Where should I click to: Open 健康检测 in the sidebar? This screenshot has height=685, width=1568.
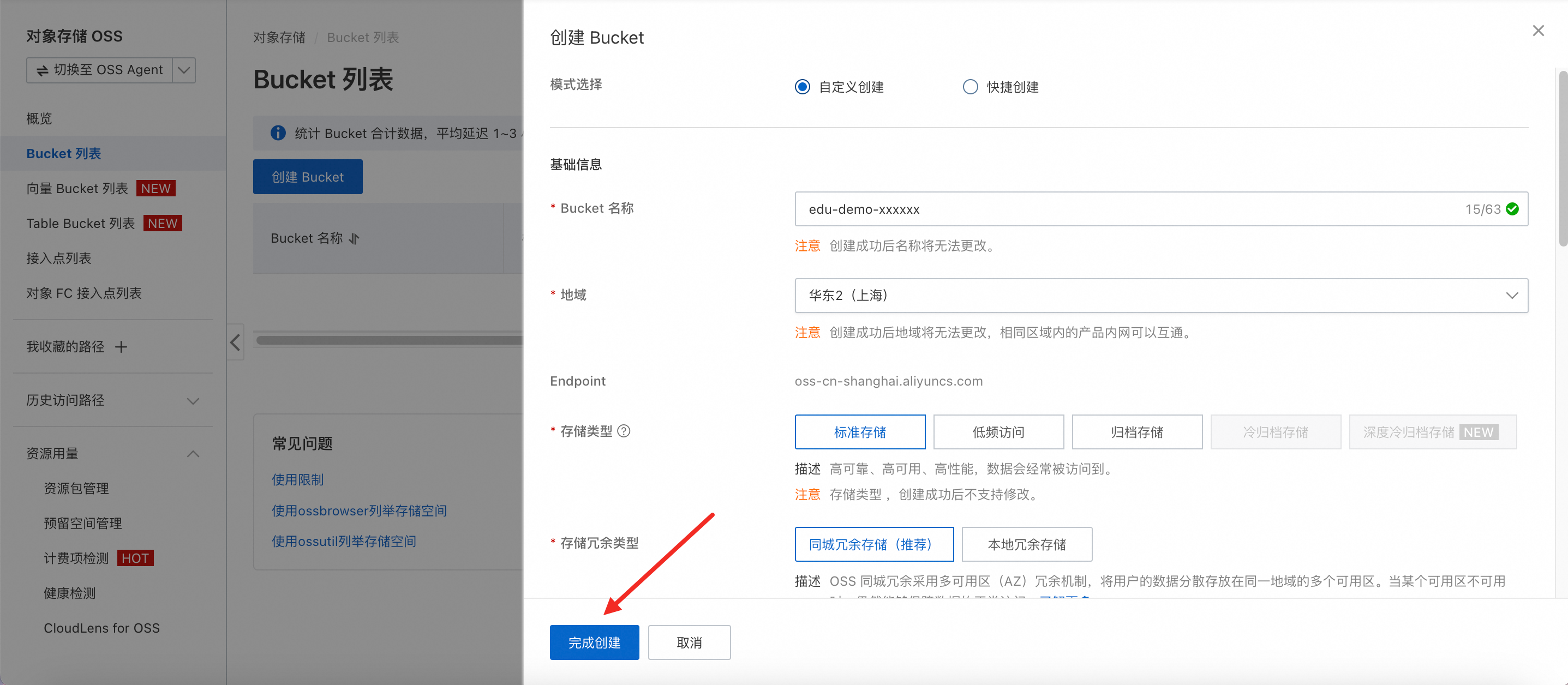coord(69,593)
